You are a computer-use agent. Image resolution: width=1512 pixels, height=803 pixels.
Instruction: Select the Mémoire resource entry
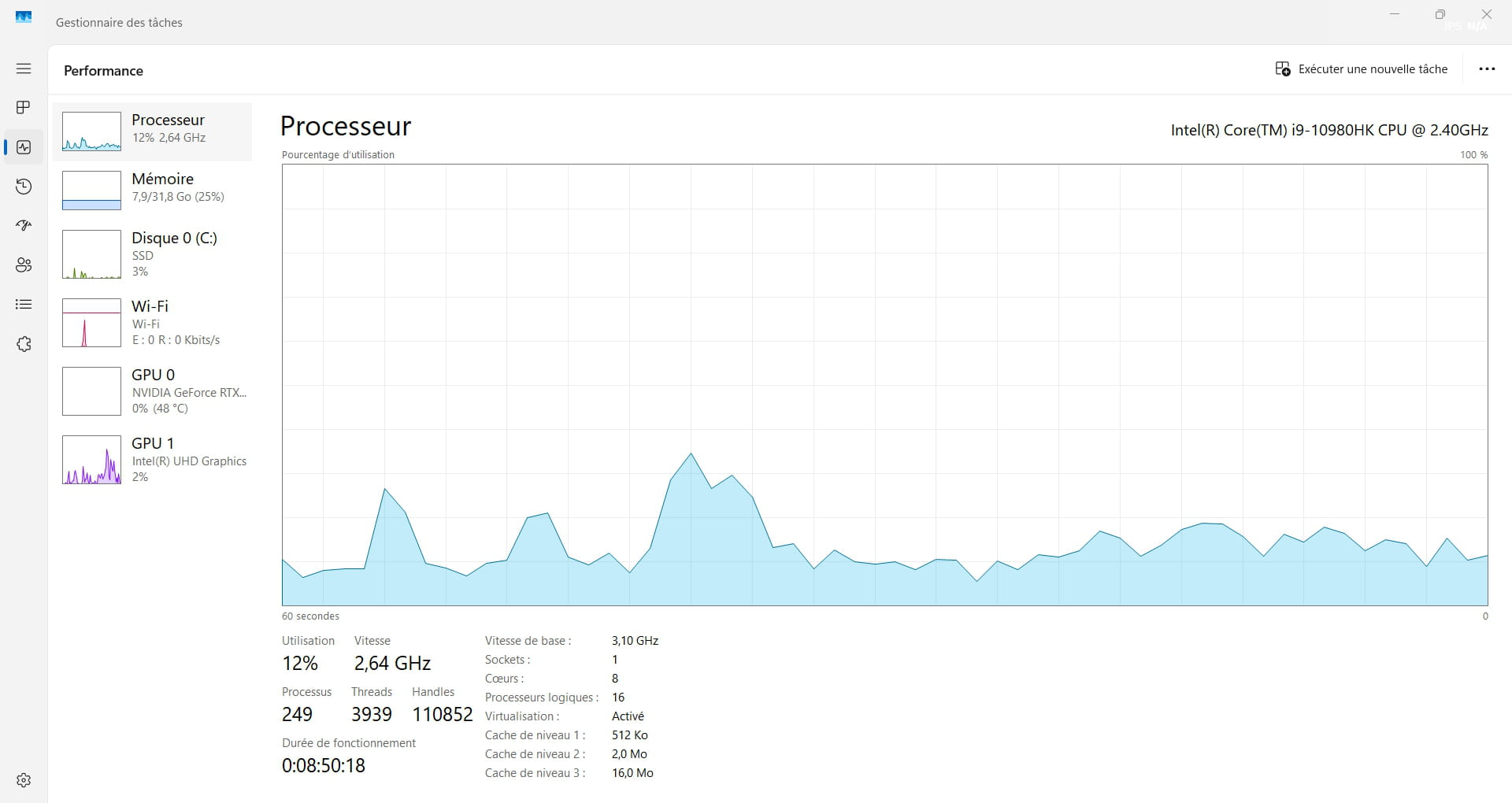152,191
